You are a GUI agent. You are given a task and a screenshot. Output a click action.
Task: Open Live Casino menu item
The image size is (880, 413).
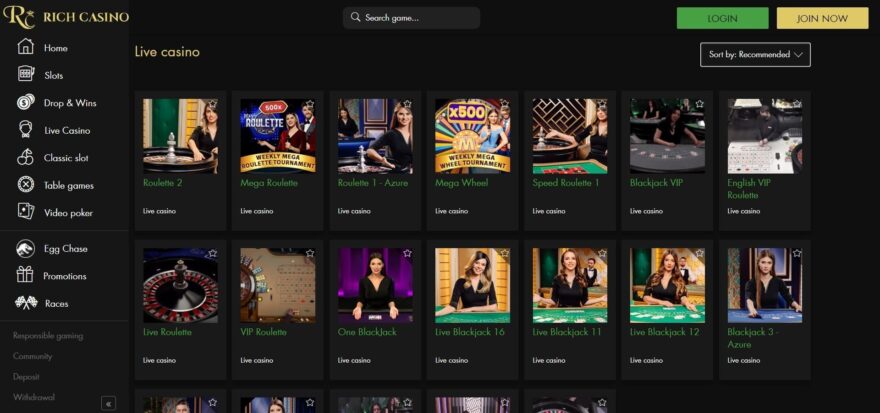click(66, 130)
